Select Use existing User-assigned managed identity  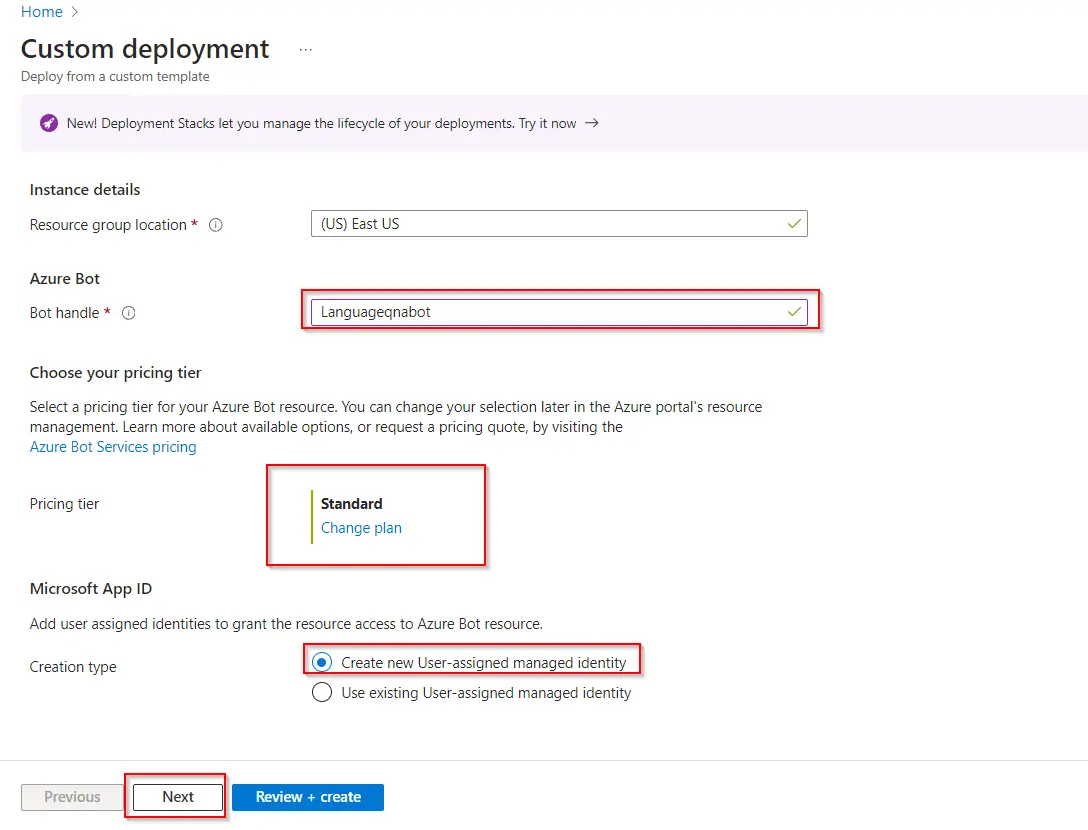(x=322, y=692)
